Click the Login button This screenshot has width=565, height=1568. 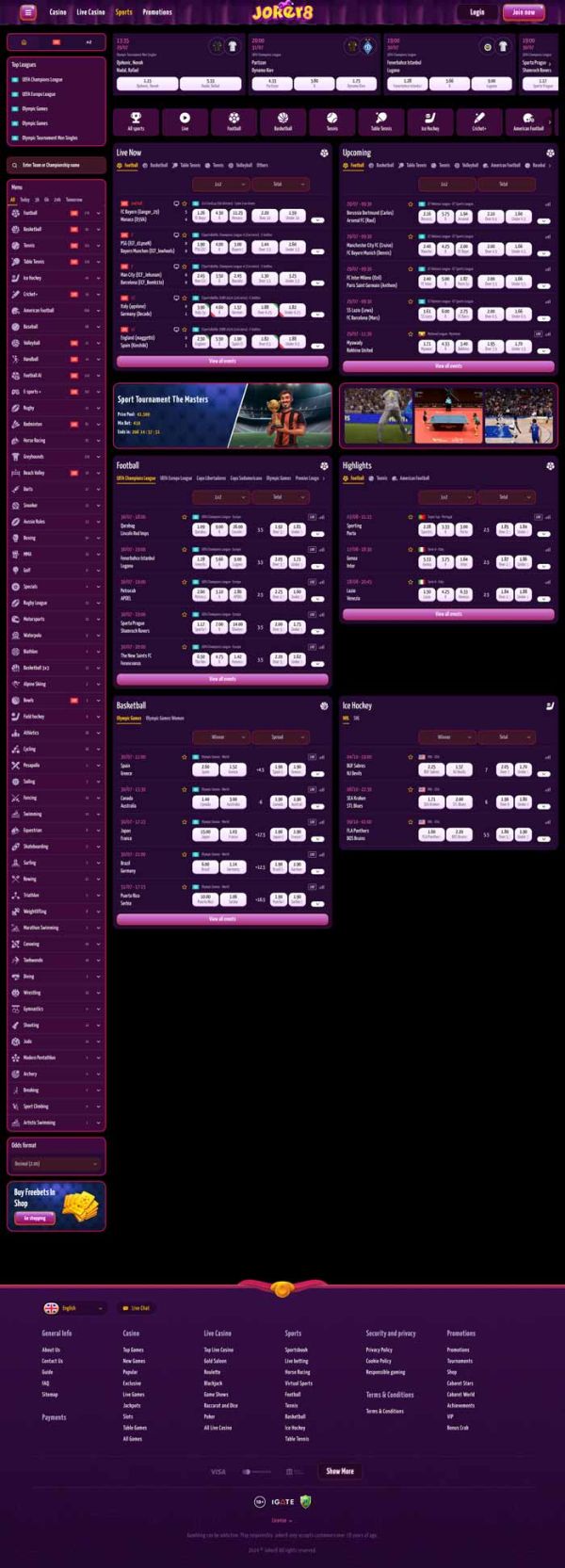[x=477, y=12]
